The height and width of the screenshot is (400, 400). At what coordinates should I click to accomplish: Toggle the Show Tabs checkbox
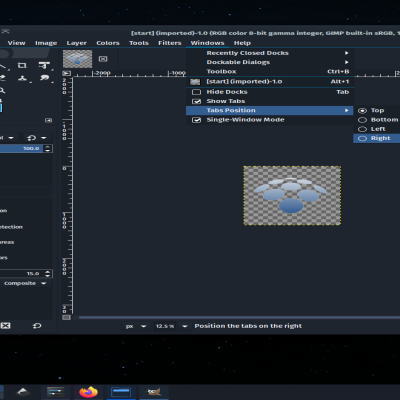point(197,101)
